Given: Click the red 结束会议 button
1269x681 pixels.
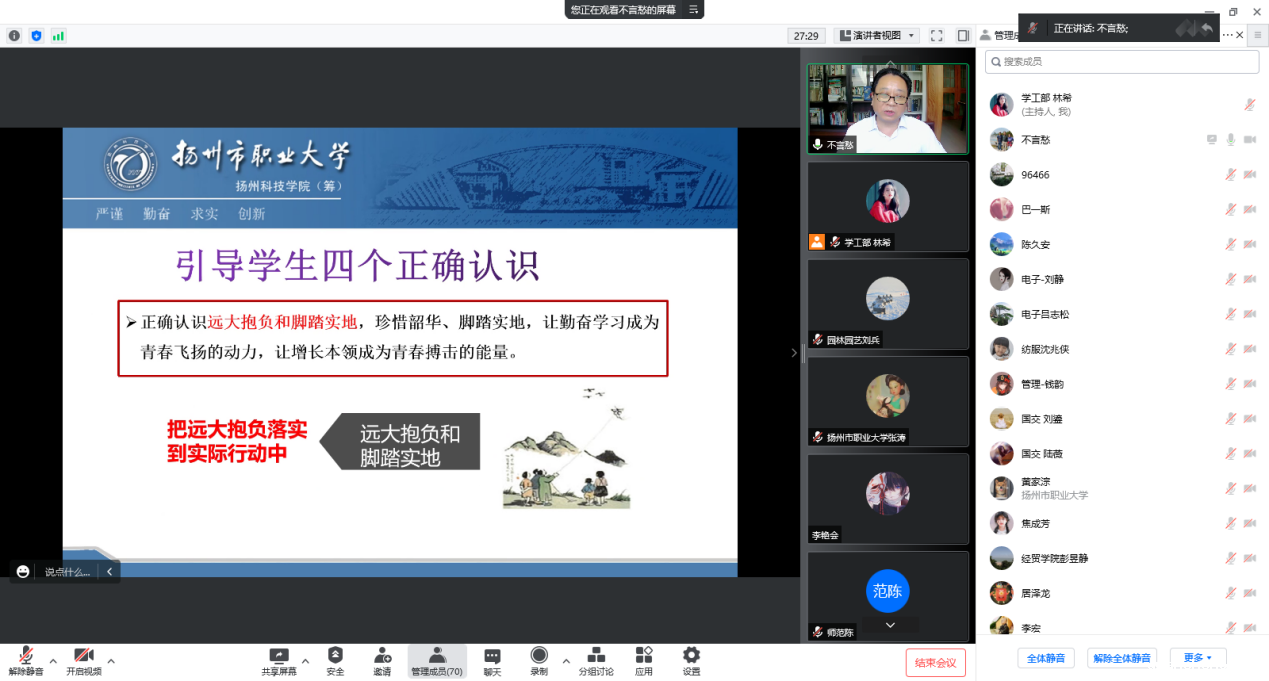Looking at the screenshot, I should click(936, 662).
